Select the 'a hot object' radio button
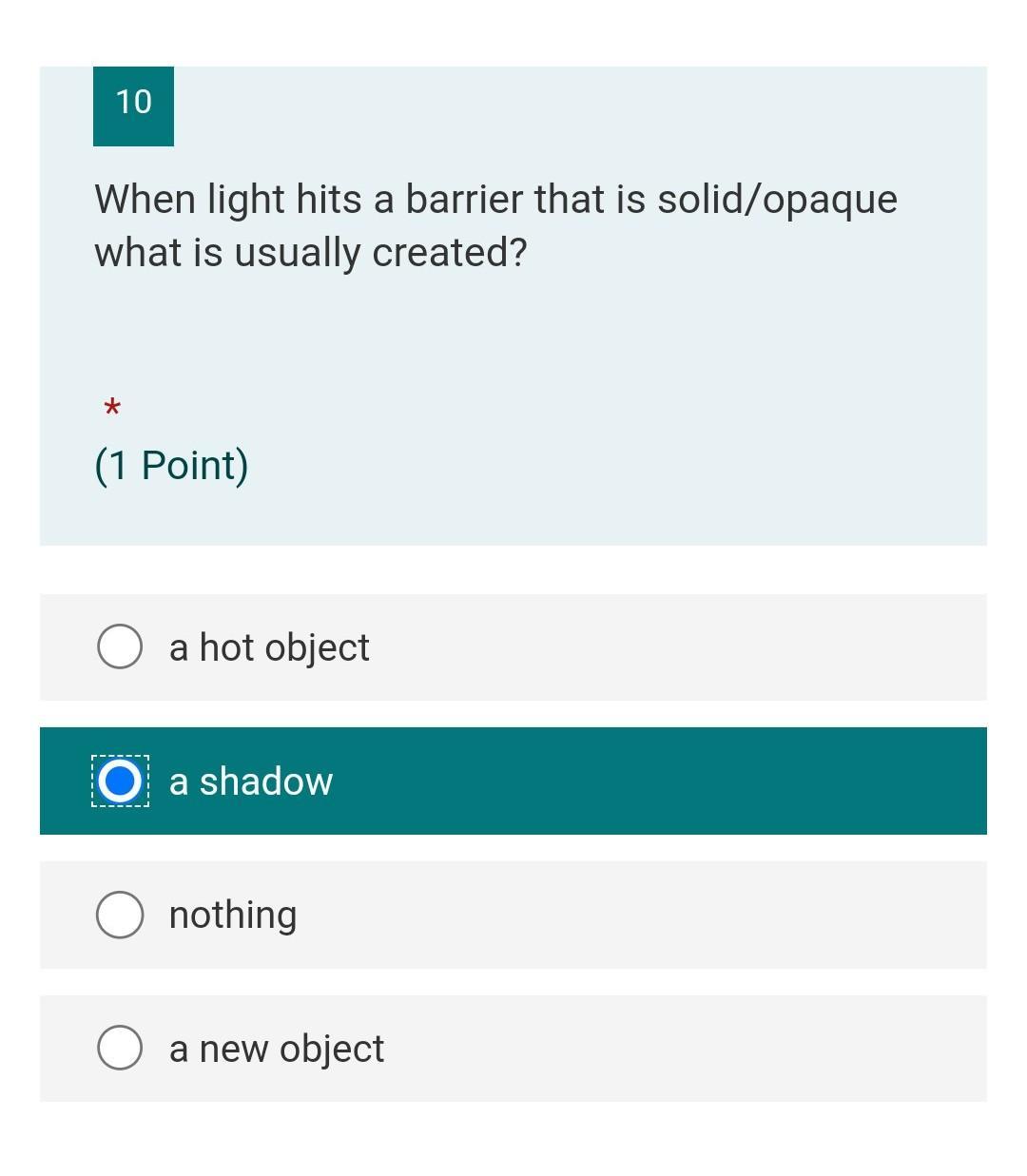1027x1176 pixels. [120, 647]
